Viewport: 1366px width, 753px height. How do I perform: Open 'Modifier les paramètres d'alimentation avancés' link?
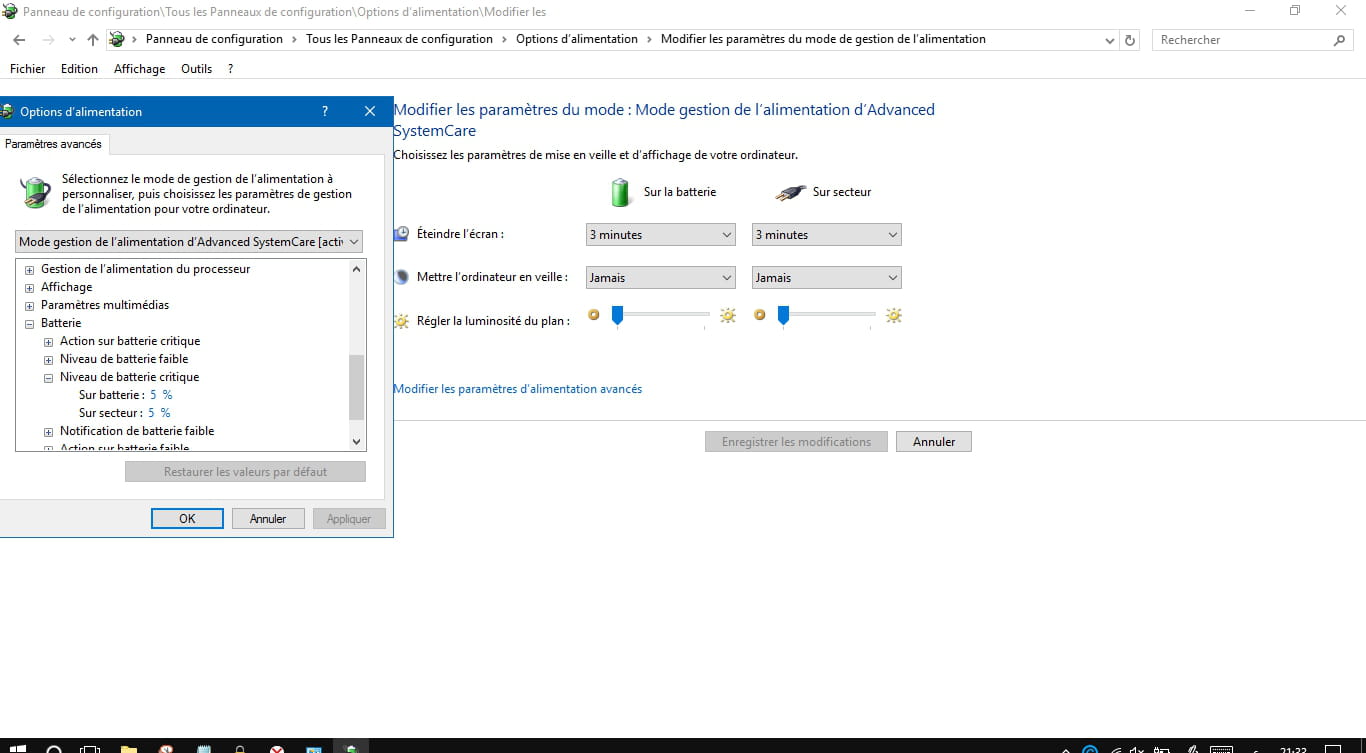(x=518, y=389)
